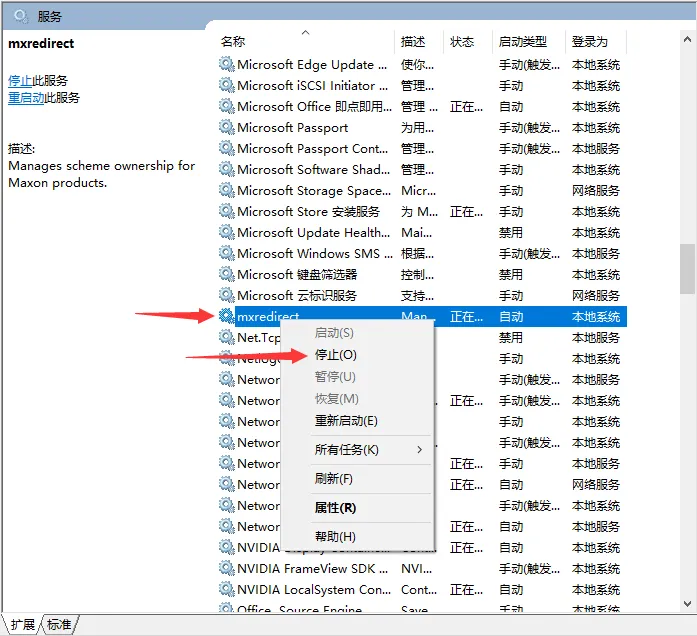This screenshot has width=697, height=636.
Task: Click gear icon of Microsoft Windows SMS service
Action: (x=227, y=253)
